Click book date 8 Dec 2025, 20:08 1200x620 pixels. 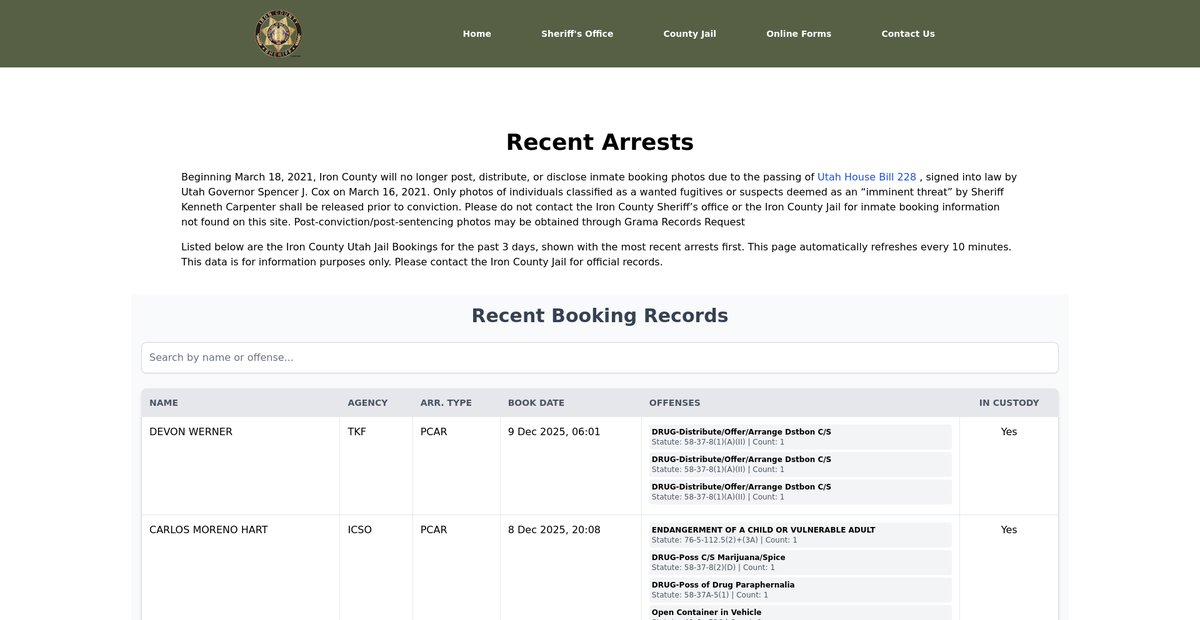pyautogui.click(x=554, y=530)
